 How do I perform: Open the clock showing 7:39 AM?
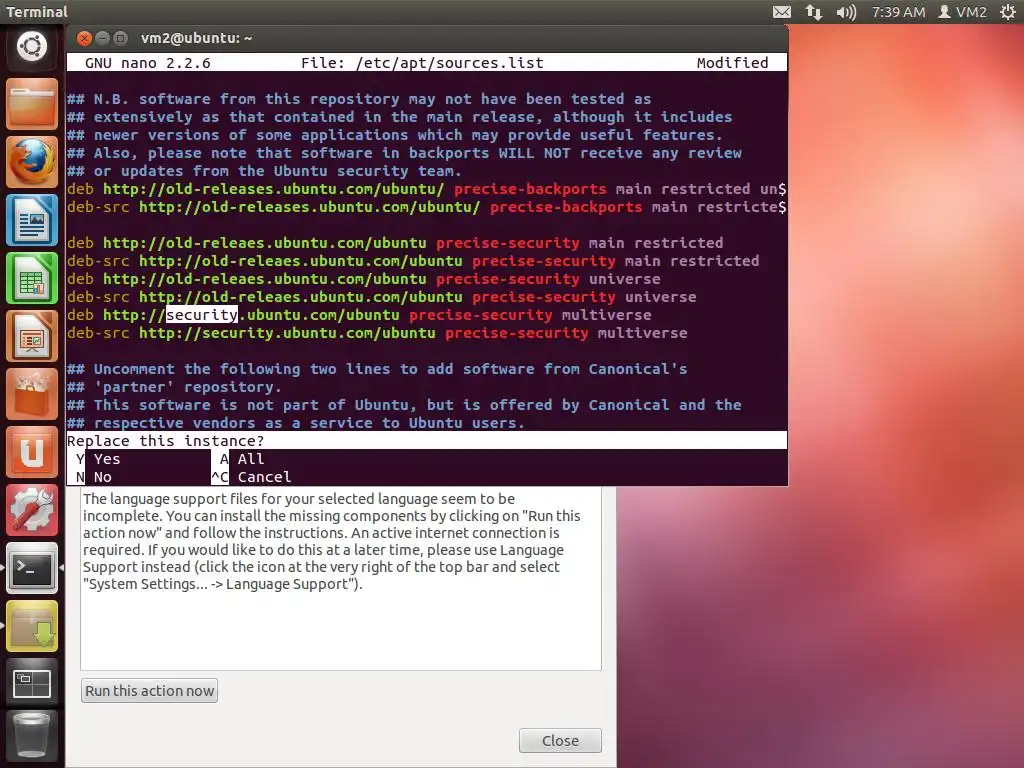click(x=898, y=12)
